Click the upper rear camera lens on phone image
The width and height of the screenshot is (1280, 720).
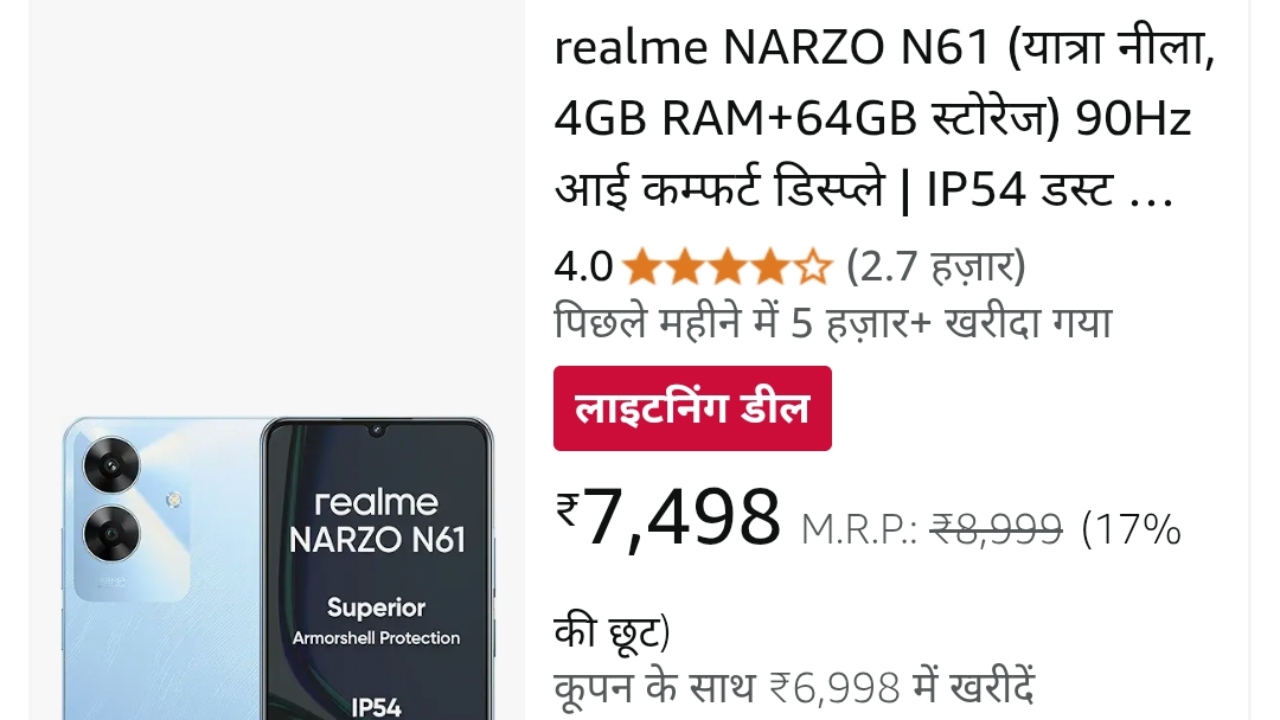click(x=111, y=465)
